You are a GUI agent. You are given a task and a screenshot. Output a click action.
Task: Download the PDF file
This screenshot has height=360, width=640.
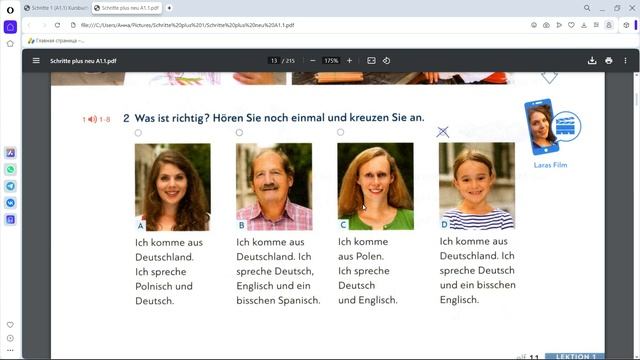pos(592,60)
